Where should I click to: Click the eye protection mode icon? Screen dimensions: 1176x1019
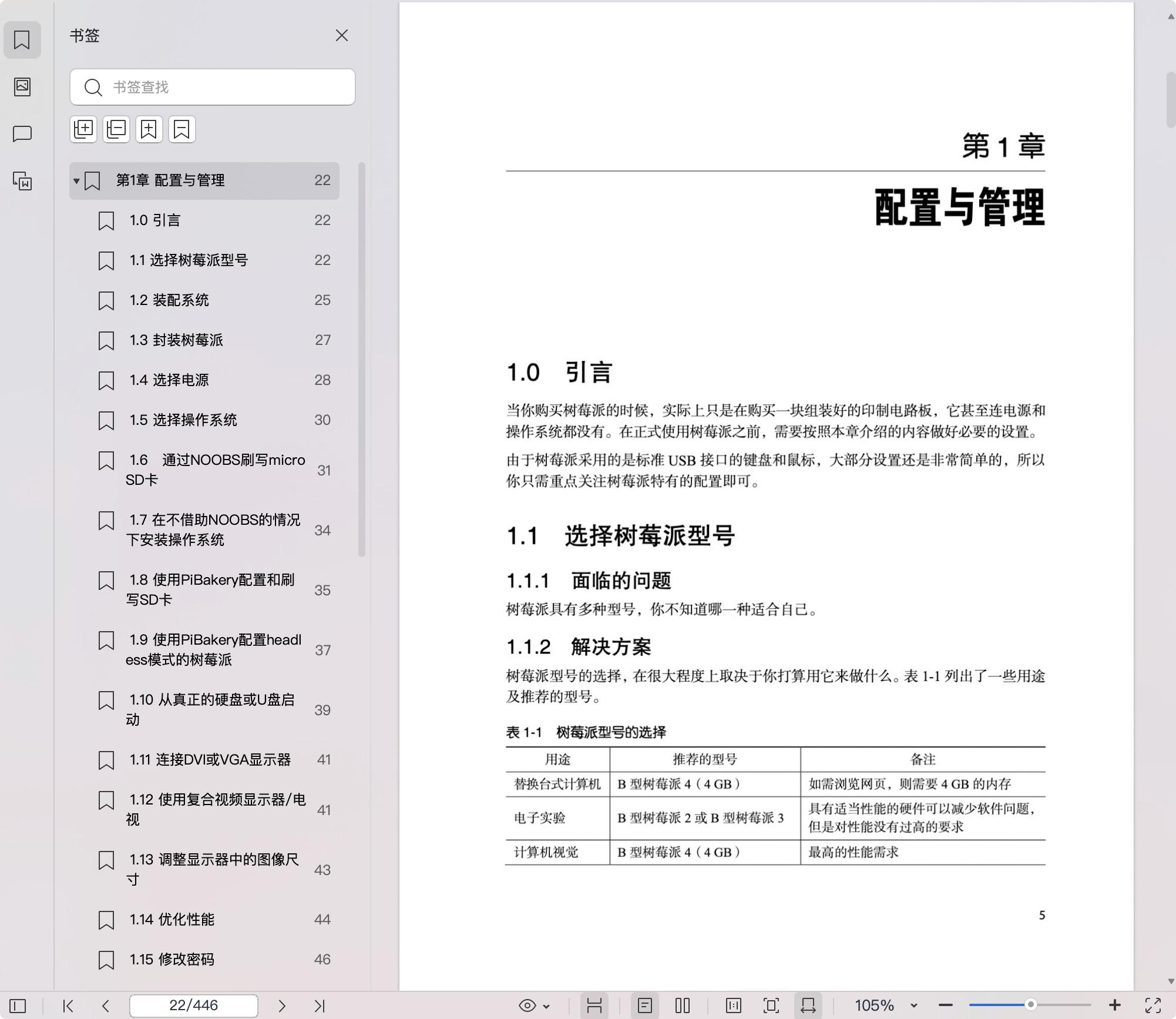point(527,1005)
